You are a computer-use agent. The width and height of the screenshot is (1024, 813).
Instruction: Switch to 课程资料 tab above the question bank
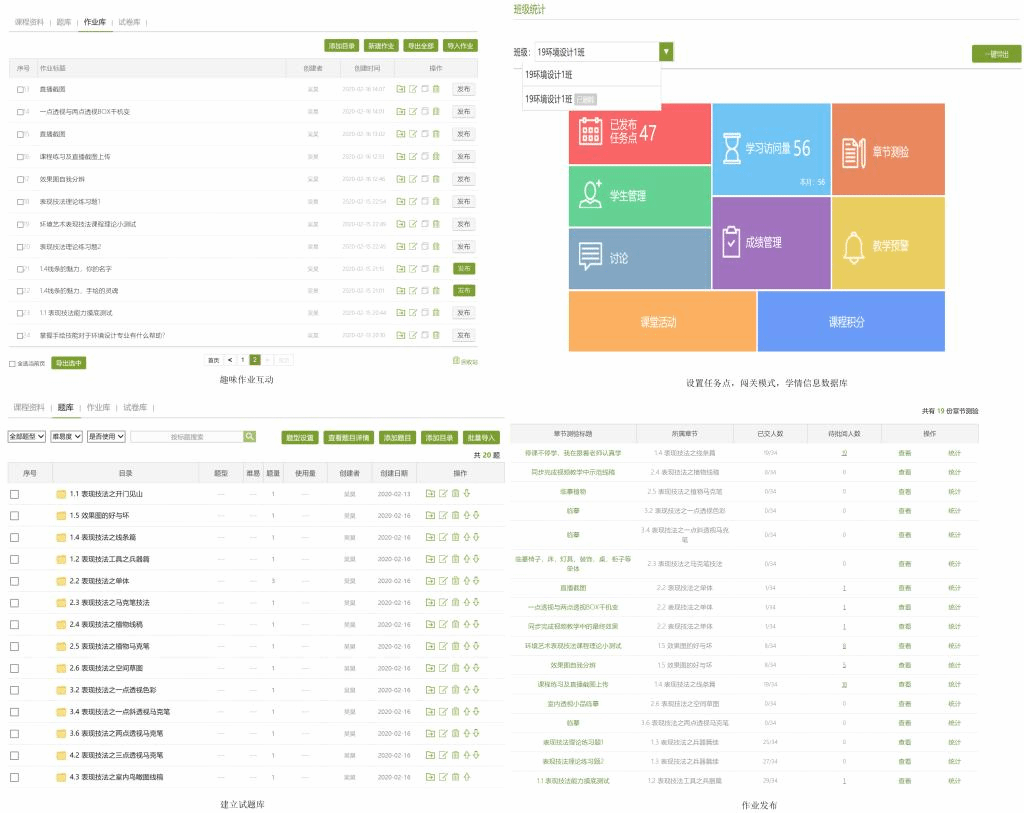tap(29, 408)
